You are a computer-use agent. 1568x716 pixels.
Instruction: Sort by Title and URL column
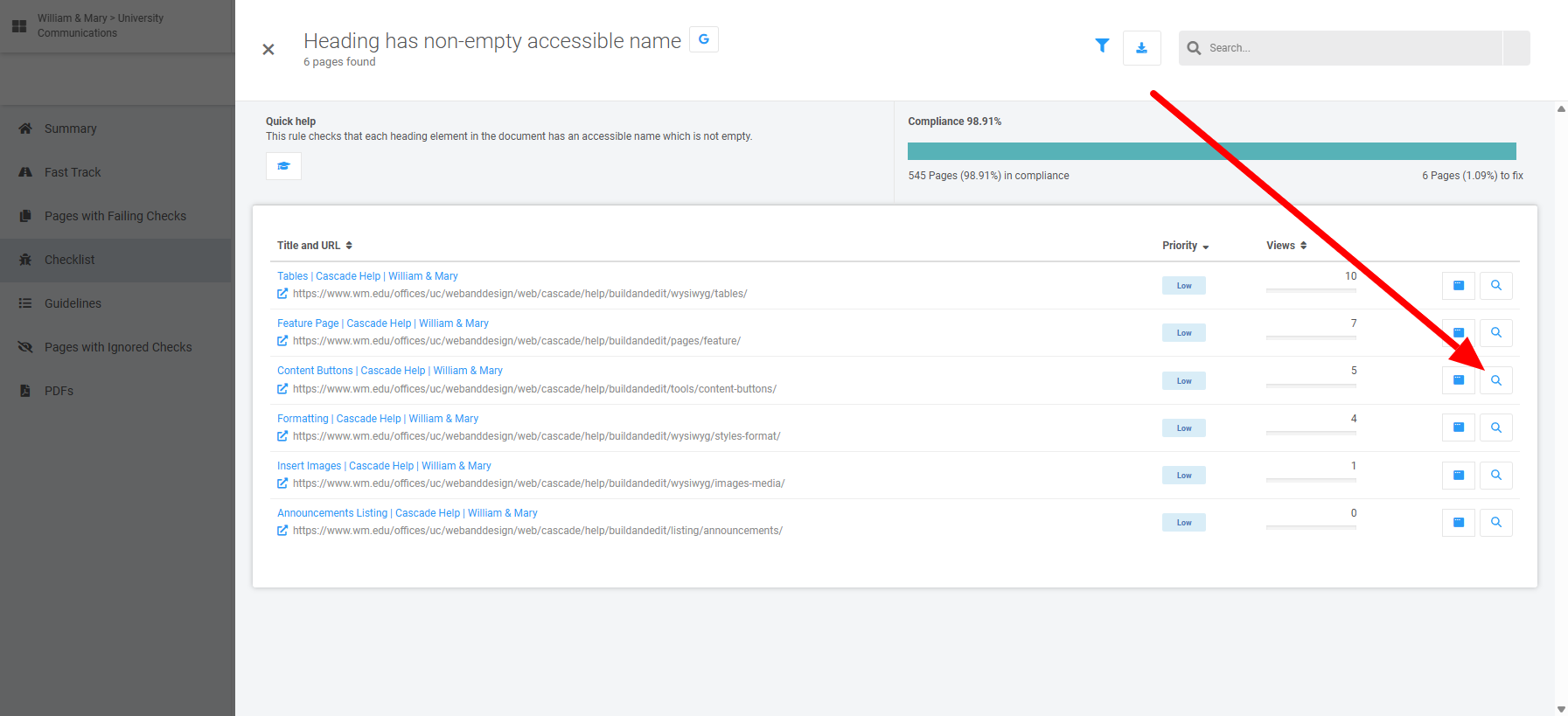(x=315, y=246)
